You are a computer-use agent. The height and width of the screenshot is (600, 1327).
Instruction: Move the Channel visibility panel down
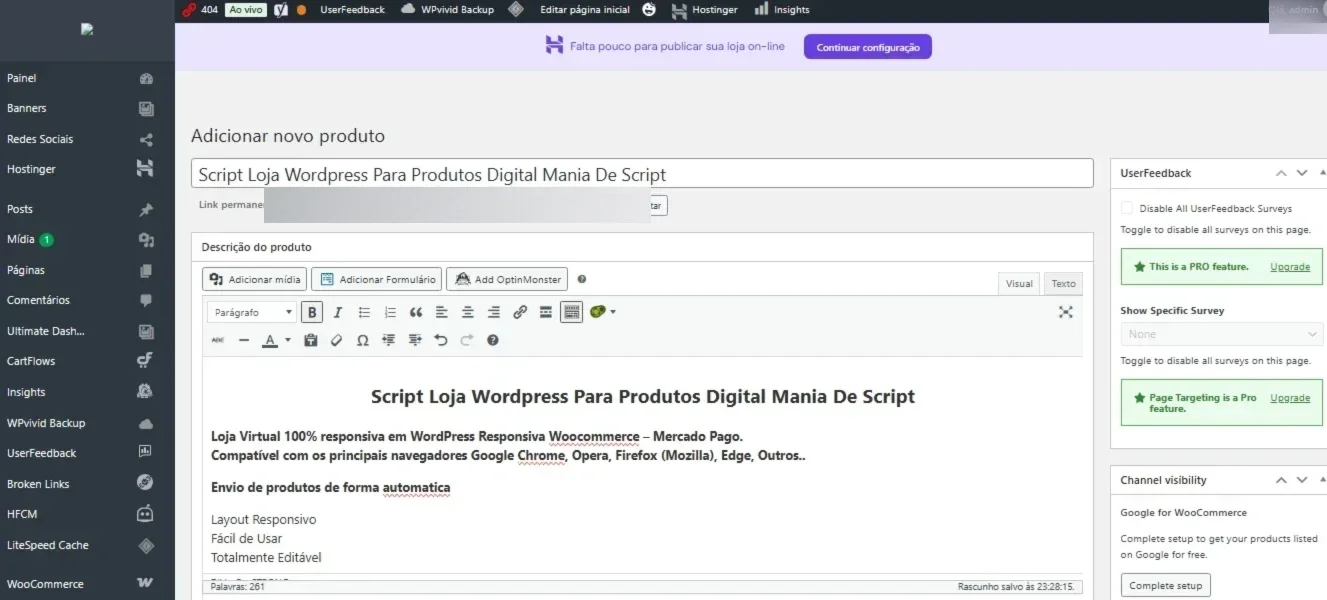(x=1302, y=480)
